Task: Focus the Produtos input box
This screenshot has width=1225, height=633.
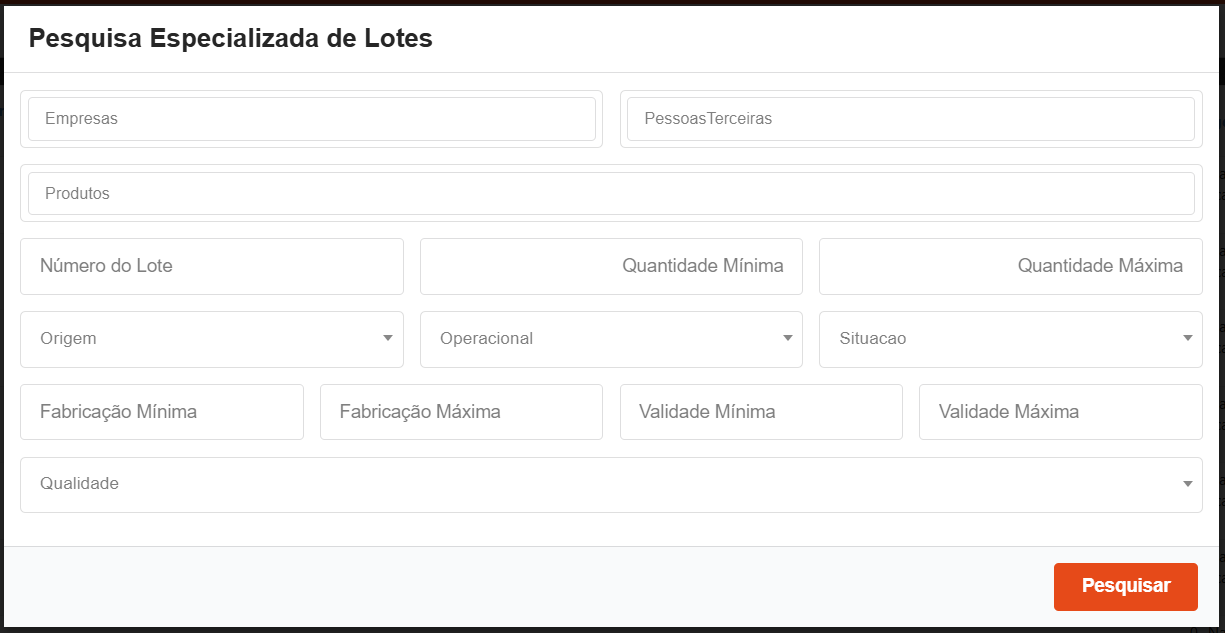Action: (610, 194)
